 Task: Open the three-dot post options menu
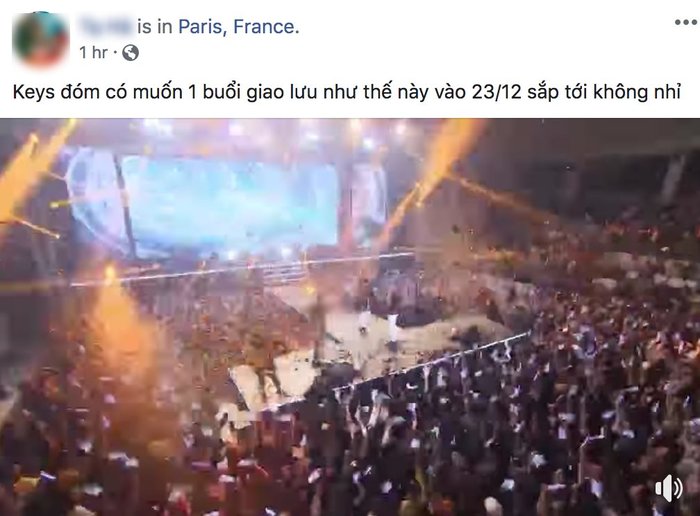tap(685, 22)
